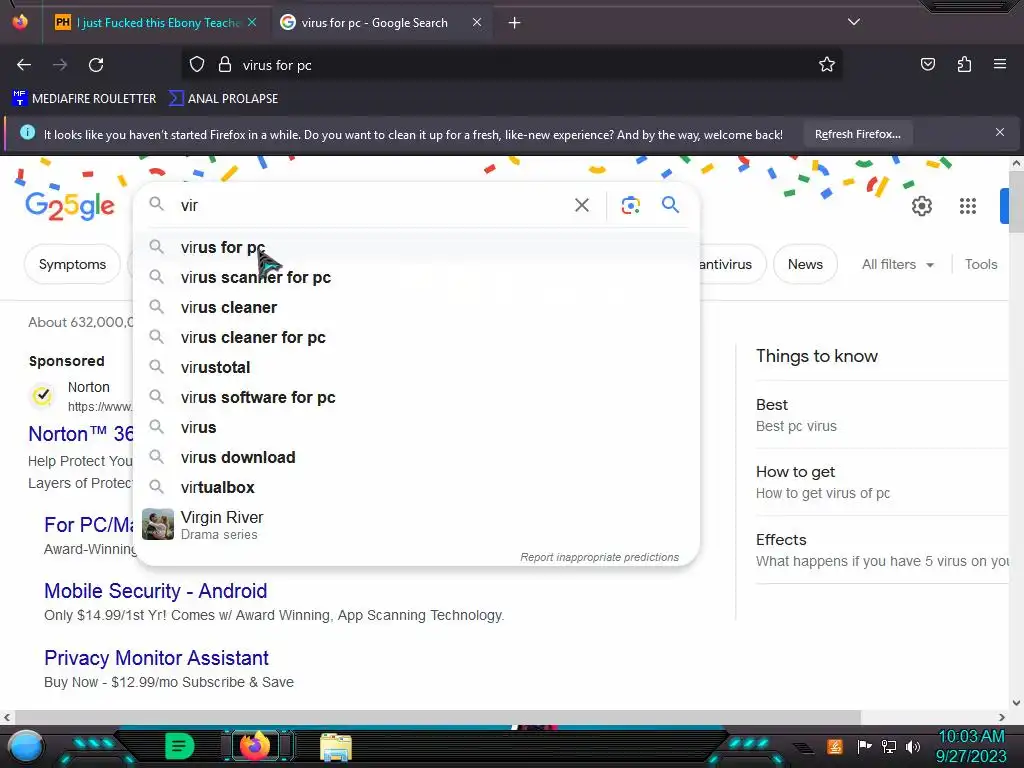Switch to the virus for pc Google Search tab
The image size is (1024, 768).
pyautogui.click(x=376, y=23)
